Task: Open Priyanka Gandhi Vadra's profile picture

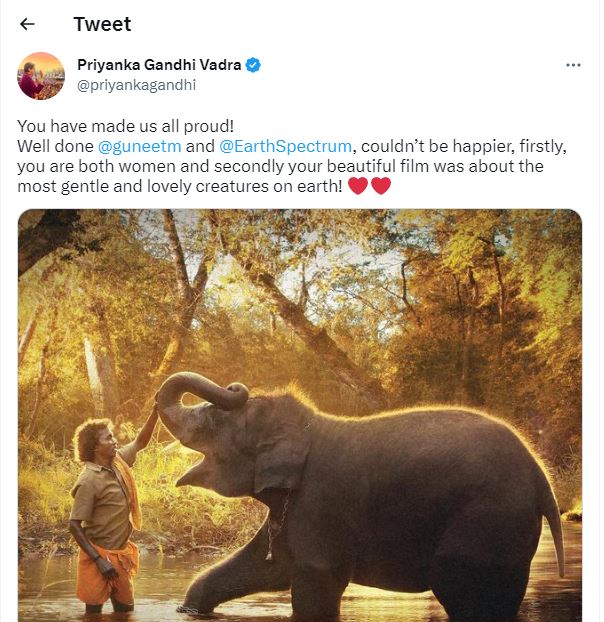Action: point(41,75)
